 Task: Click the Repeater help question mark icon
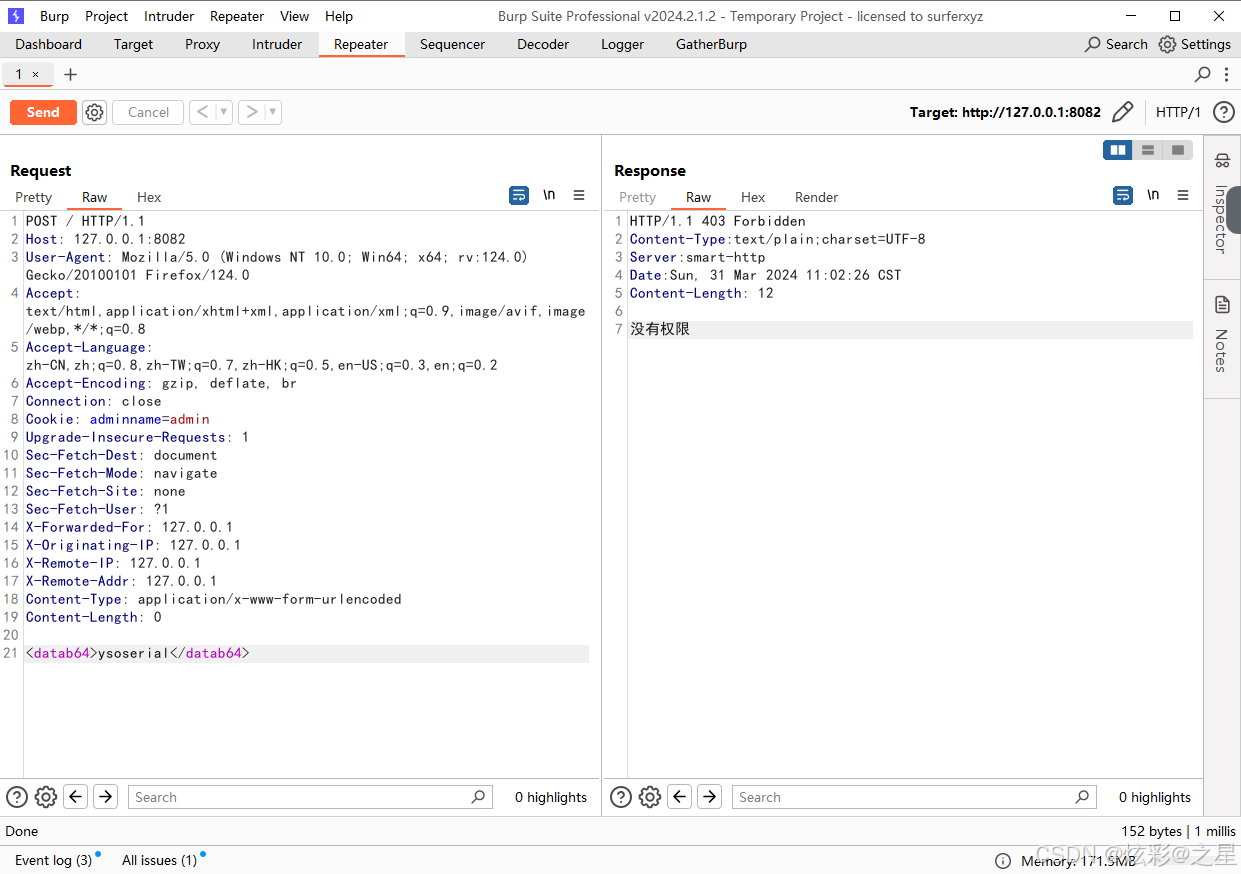tap(1223, 112)
